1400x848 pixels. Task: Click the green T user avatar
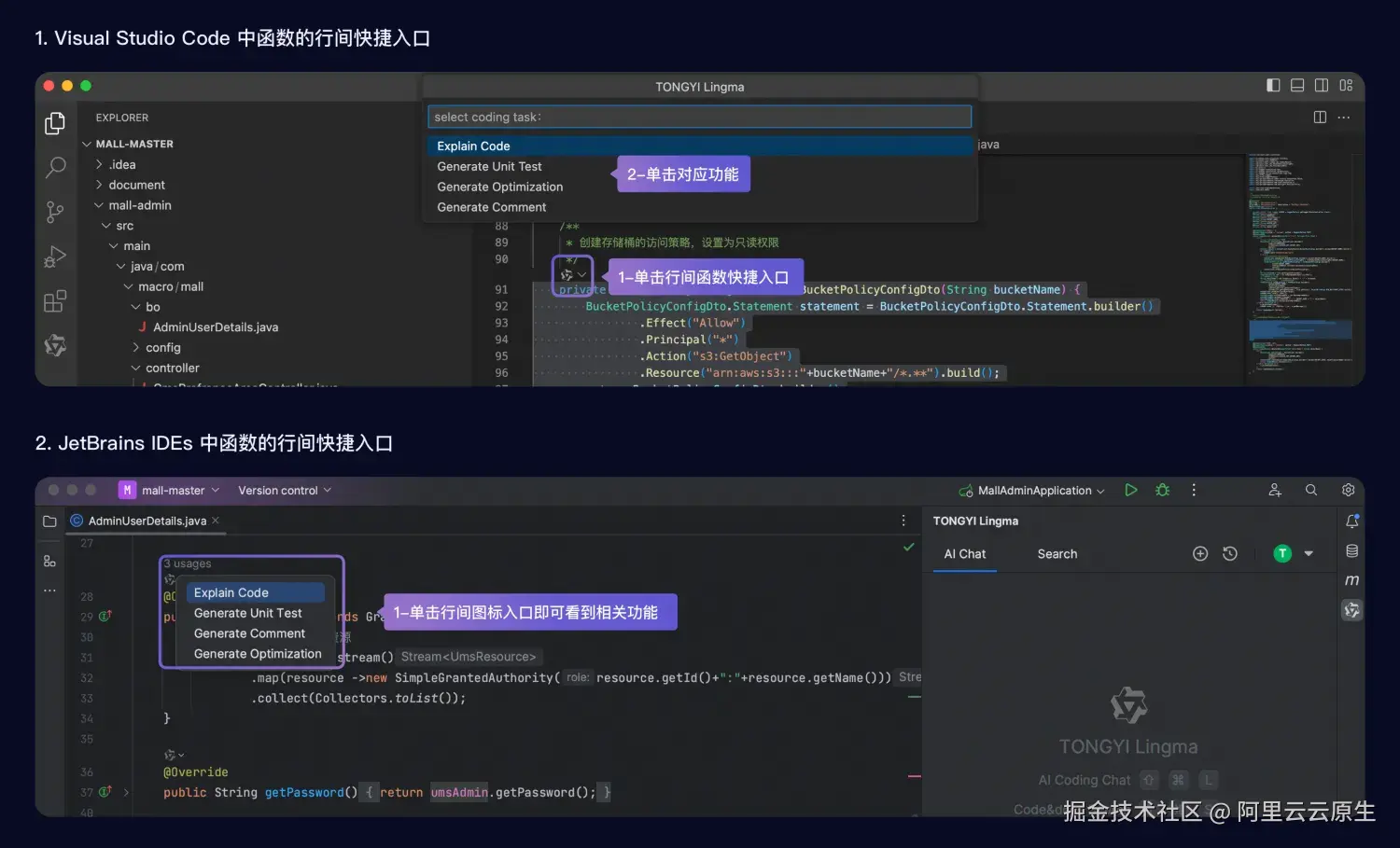(x=1282, y=554)
